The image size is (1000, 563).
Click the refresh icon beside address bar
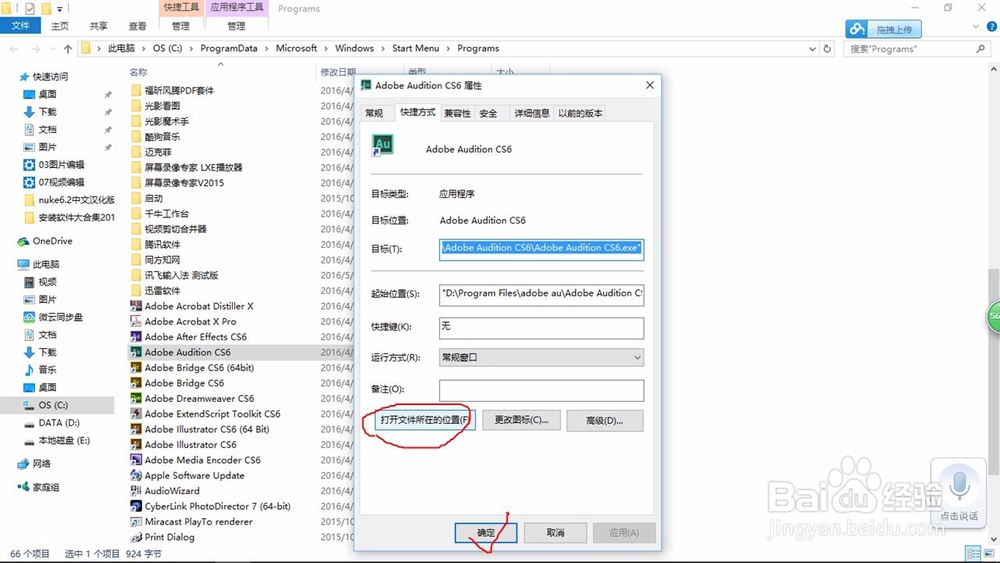(827, 48)
